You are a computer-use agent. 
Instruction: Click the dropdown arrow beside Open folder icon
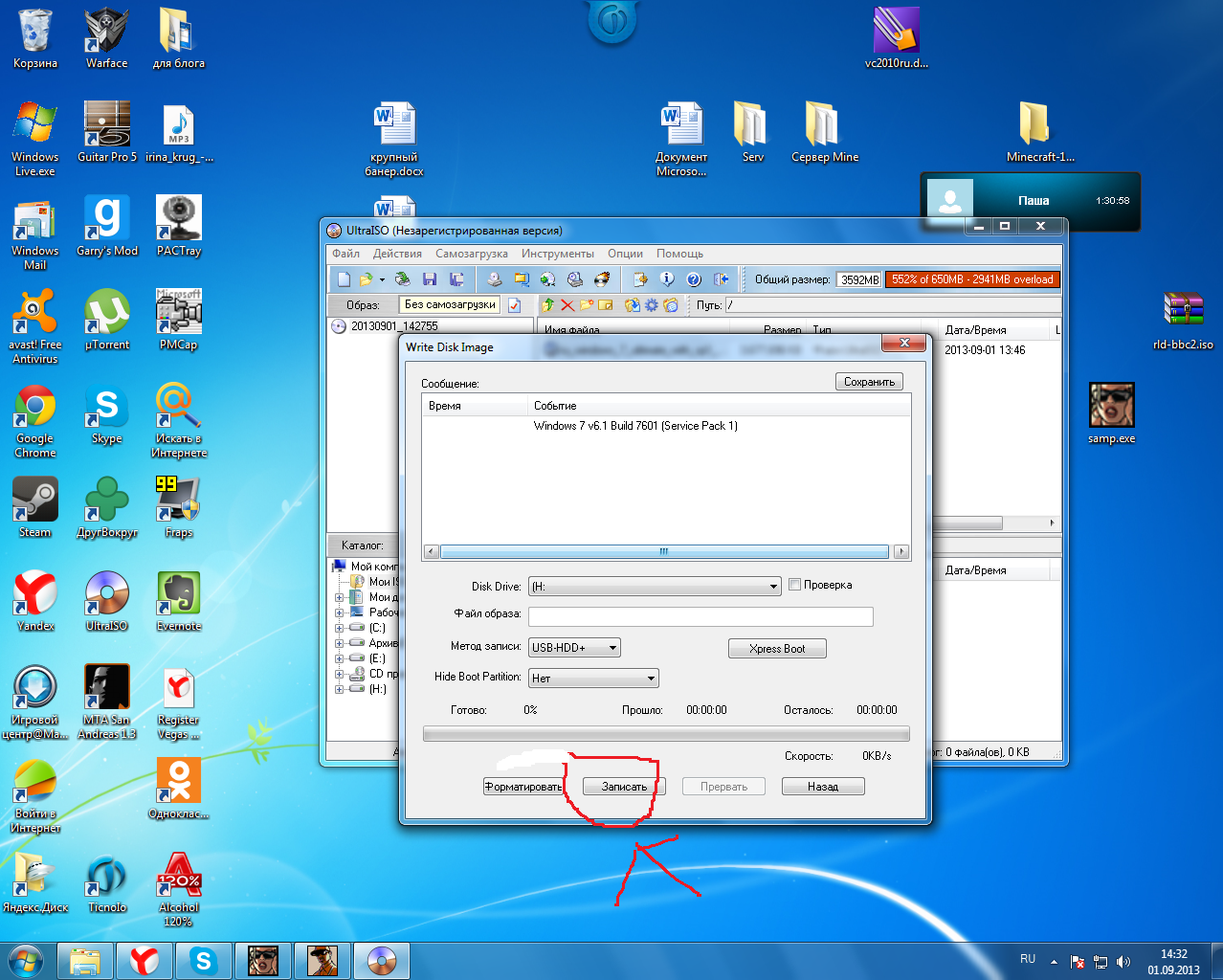(x=382, y=279)
